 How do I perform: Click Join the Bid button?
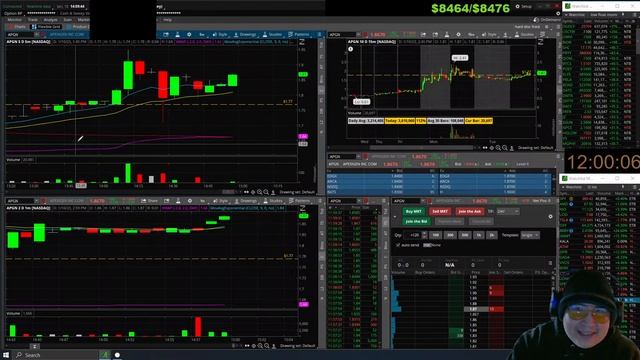(x=416, y=221)
